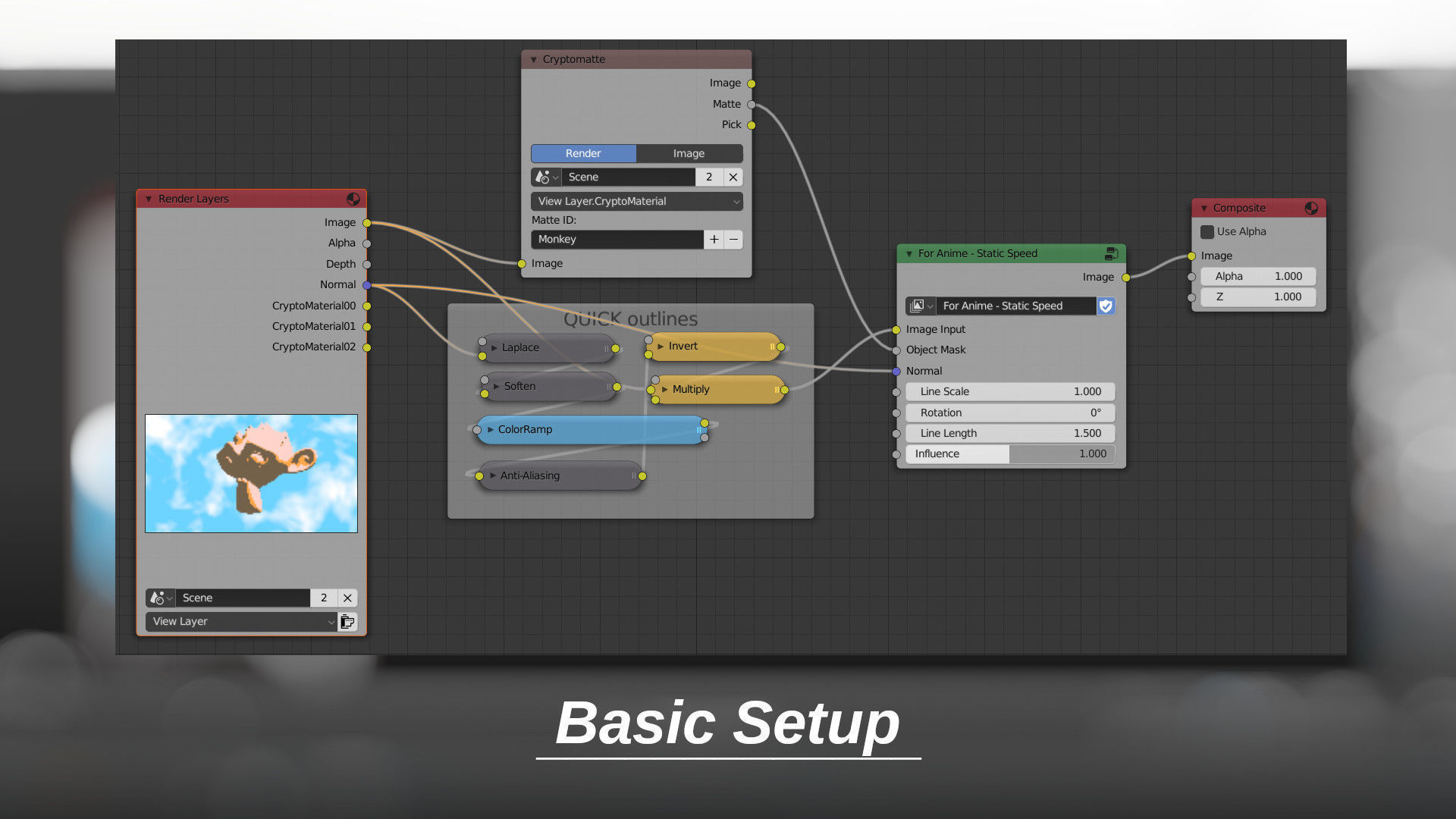Image resolution: width=1456 pixels, height=819 pixels.
Task: Click the Suzanne render preview in Render Layers
Action: click(x=251, y=472)
